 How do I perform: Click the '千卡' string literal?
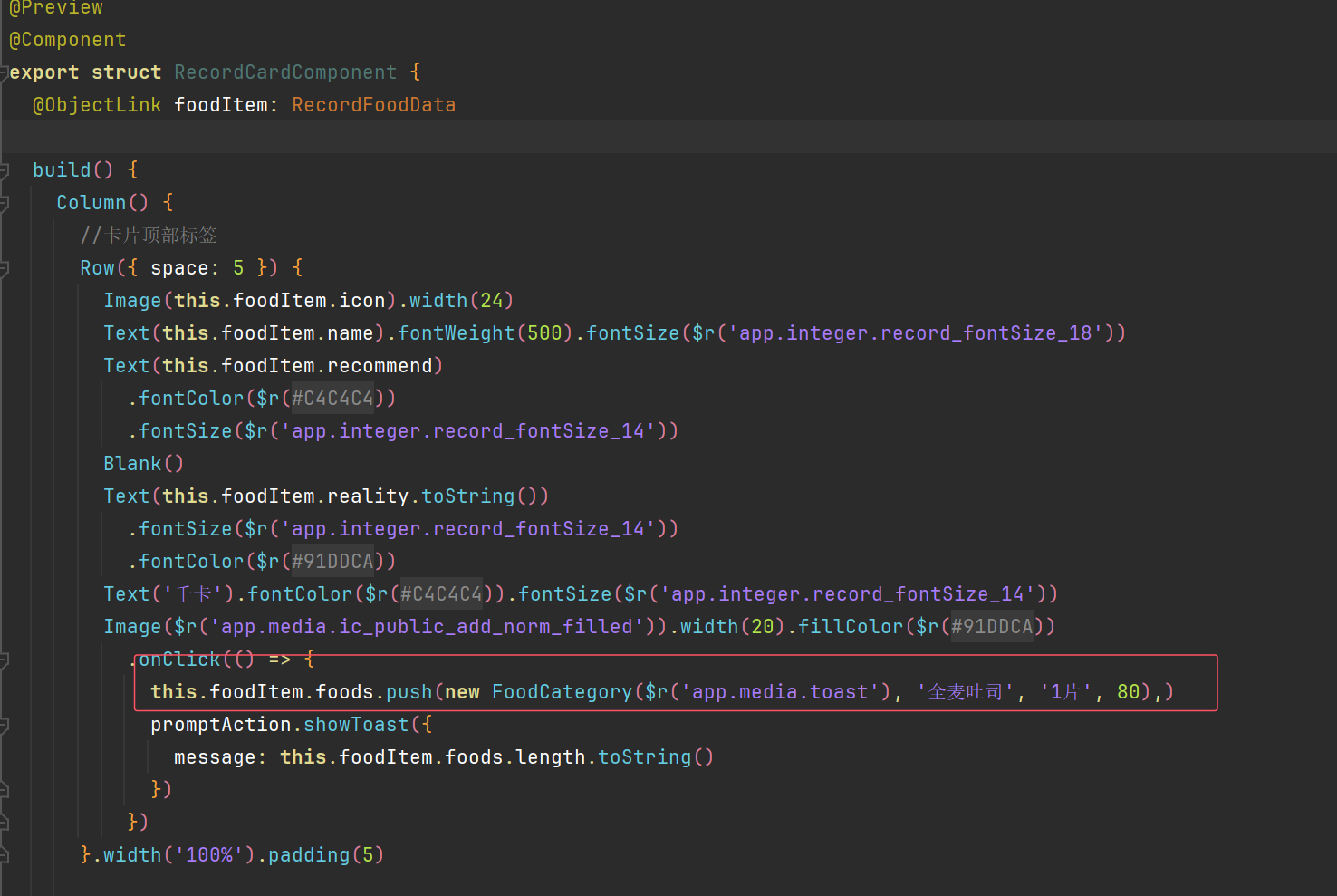[192, 594]
